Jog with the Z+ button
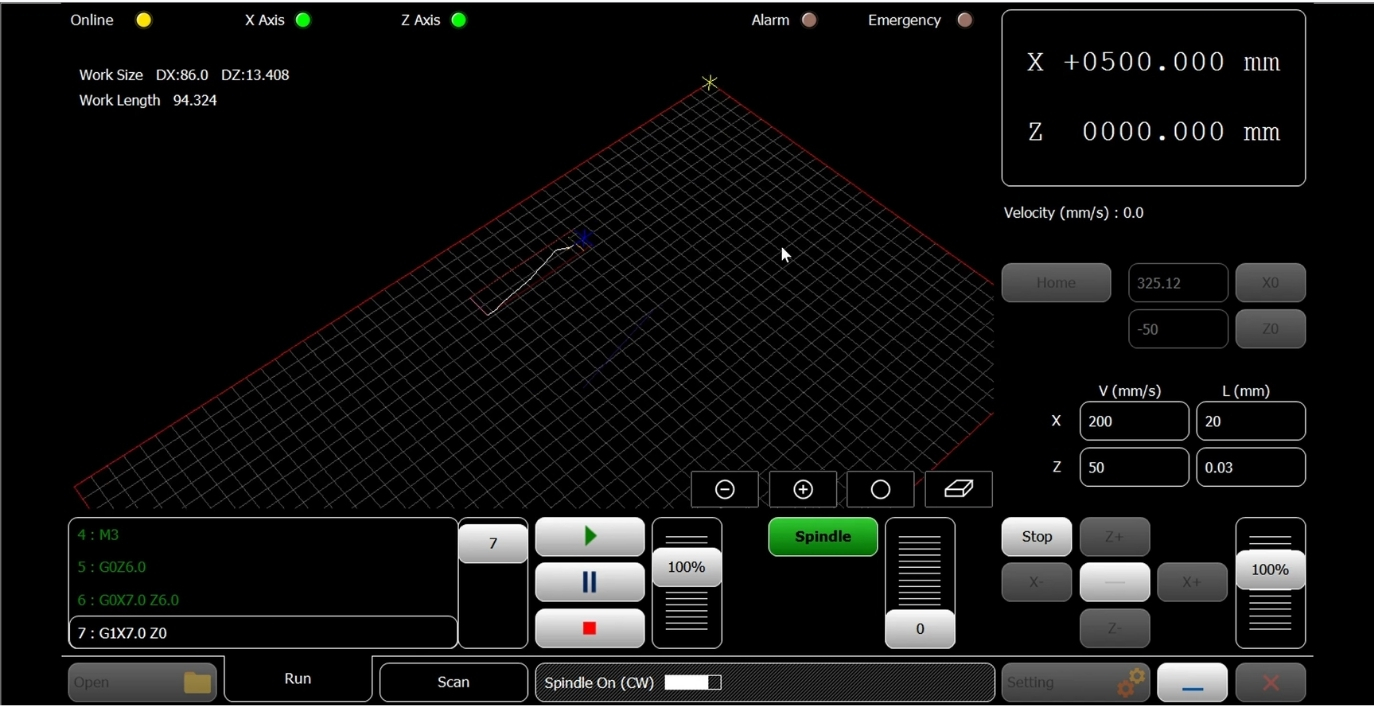The height and width of the screenshot is (706, 1374). (1115, 537)
